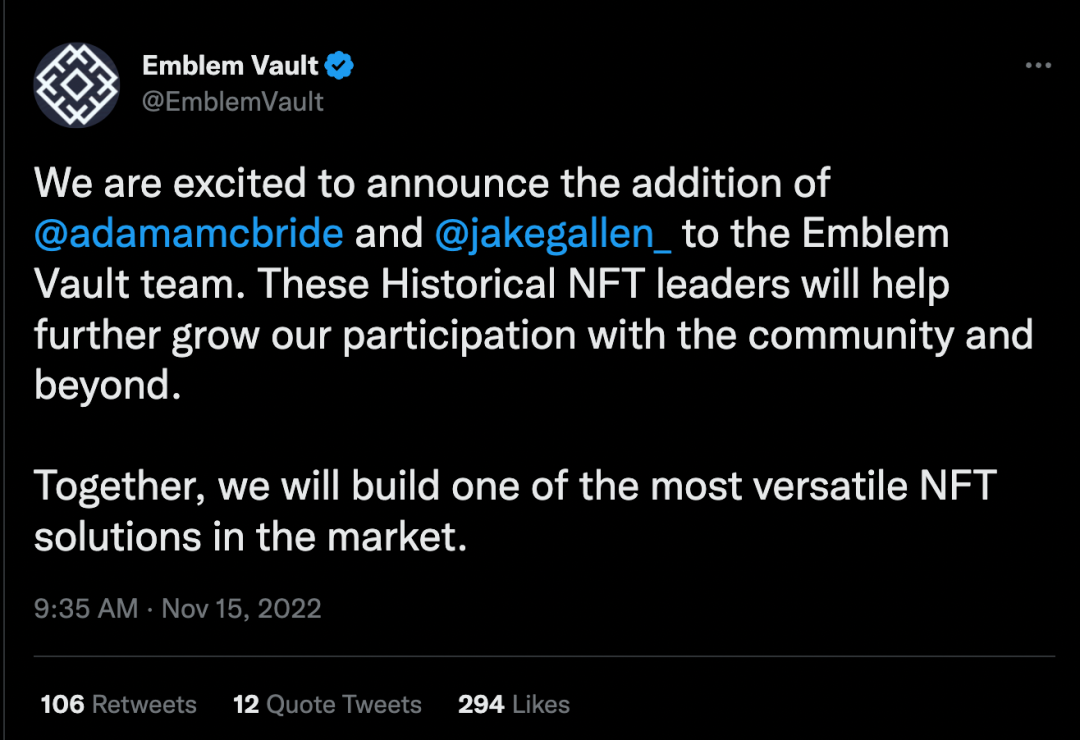This screenshot has height=740, width=1080.
Task: Open the @EmblemVault handle link
Action: 232,102
